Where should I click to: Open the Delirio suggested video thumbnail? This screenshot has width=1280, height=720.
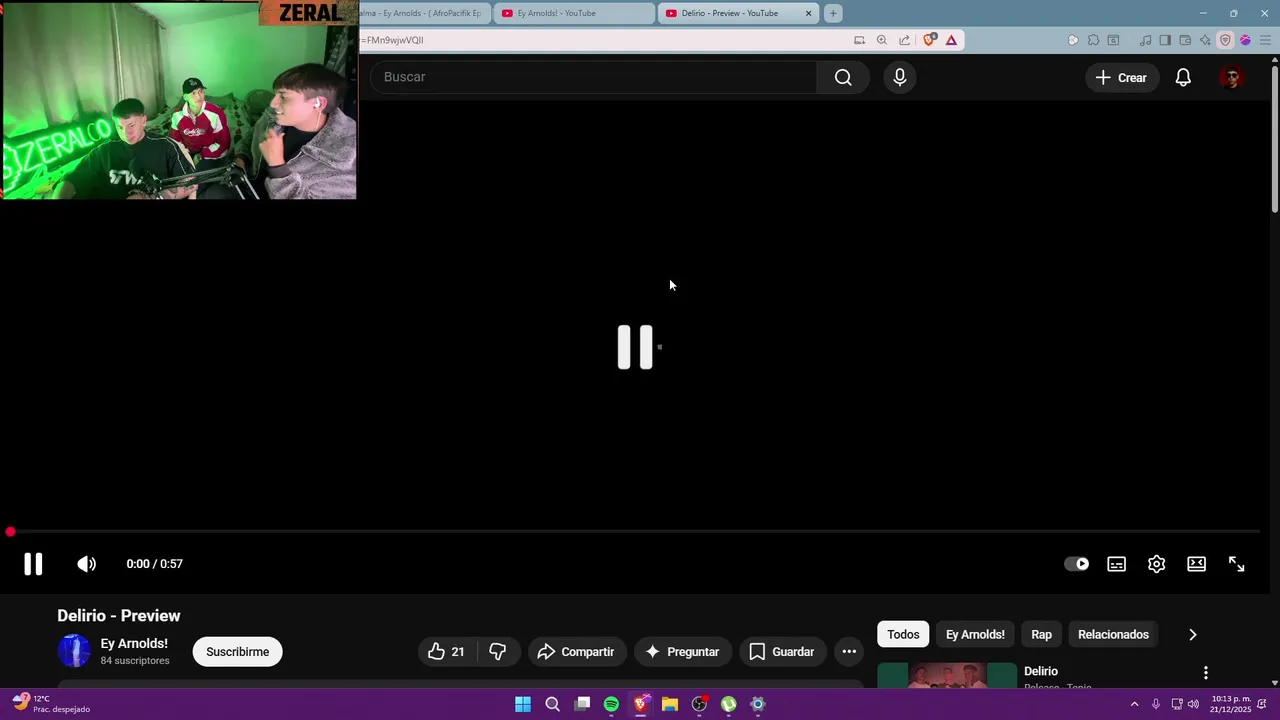tap(946, 676)
